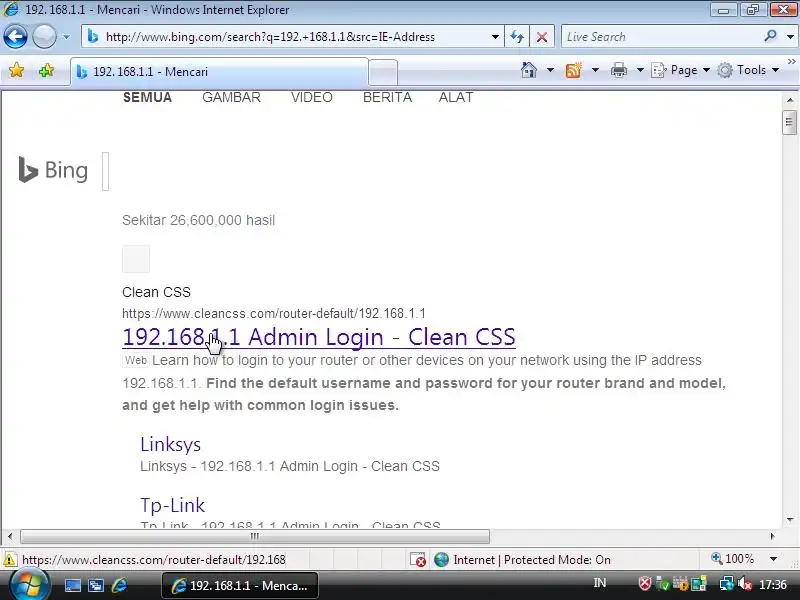Click the Switch between windows icon
The image size is (800, 600).
tap(96, 586)
